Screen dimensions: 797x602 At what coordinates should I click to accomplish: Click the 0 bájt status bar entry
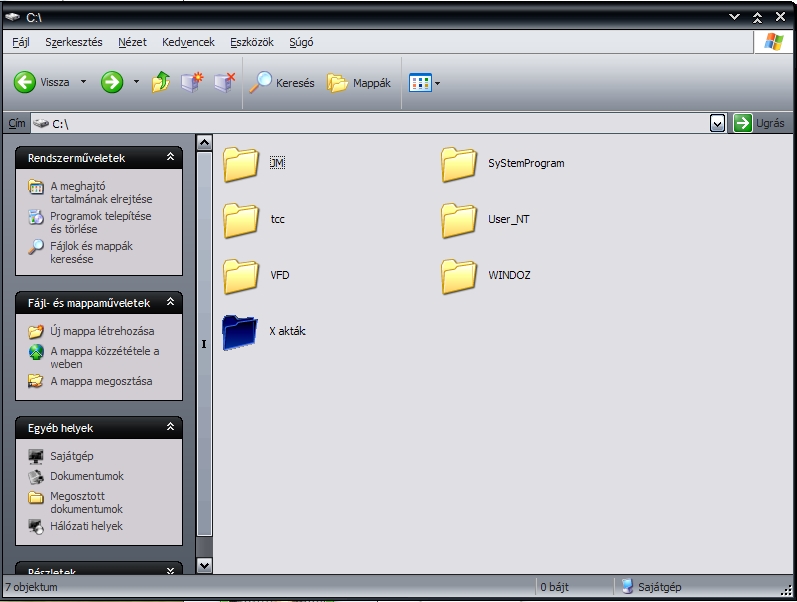[554, 587]
